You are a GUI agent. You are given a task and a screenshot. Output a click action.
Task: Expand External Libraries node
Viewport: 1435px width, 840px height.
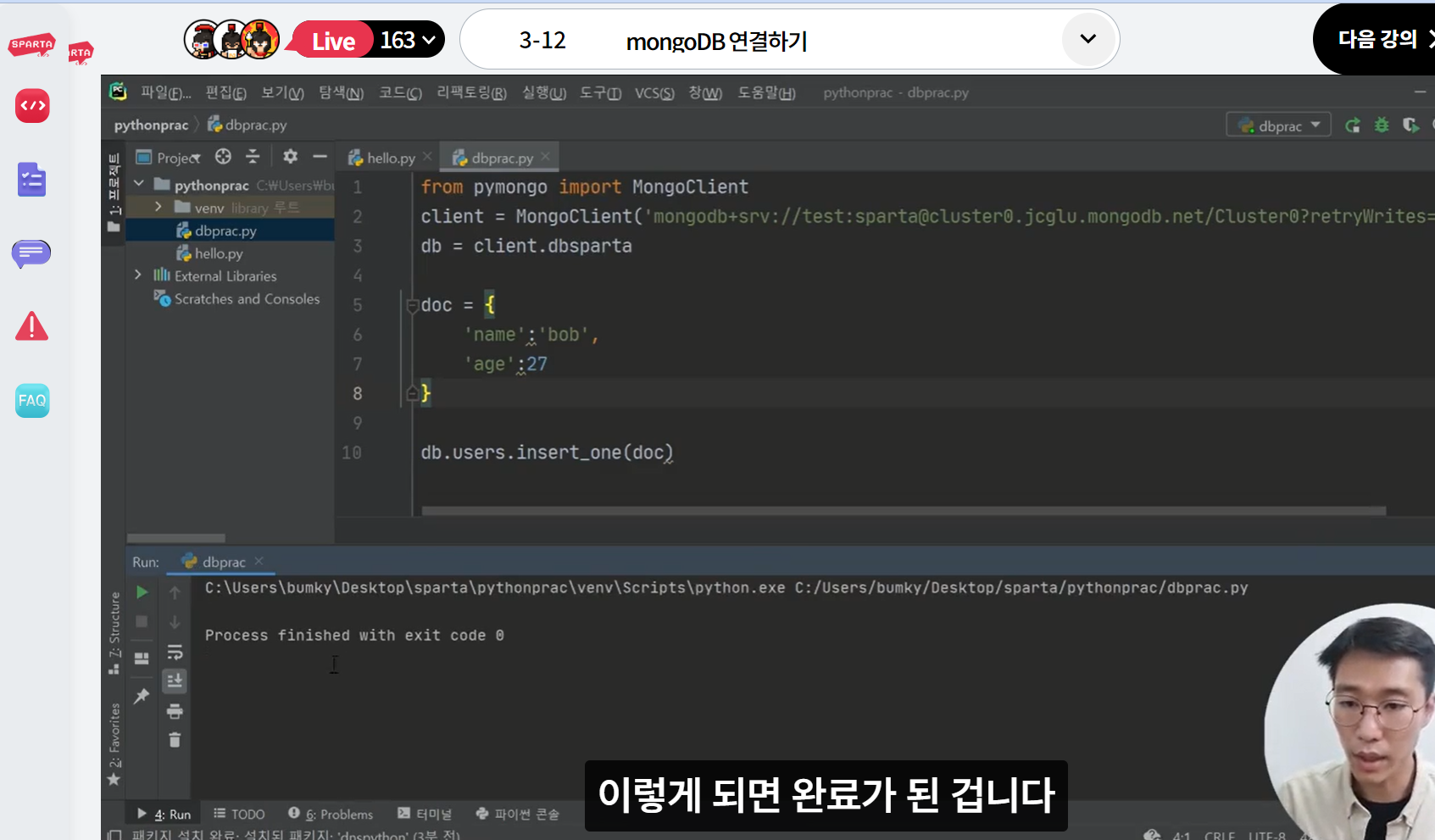[x=138, y=275]
